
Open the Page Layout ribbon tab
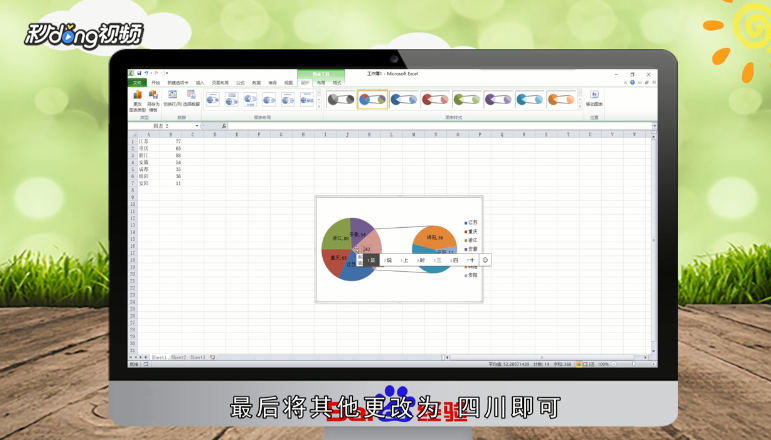pos(220,83)
